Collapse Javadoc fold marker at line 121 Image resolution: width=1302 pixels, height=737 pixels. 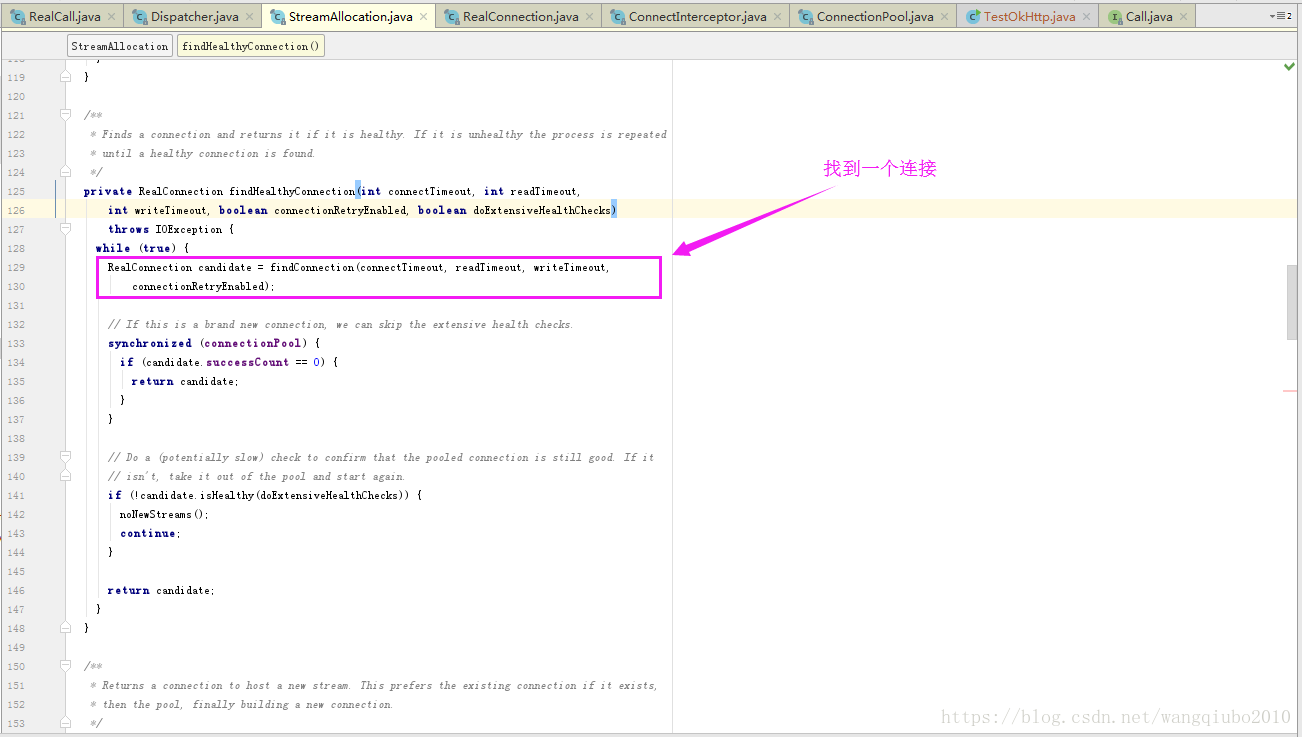point(66,115)
